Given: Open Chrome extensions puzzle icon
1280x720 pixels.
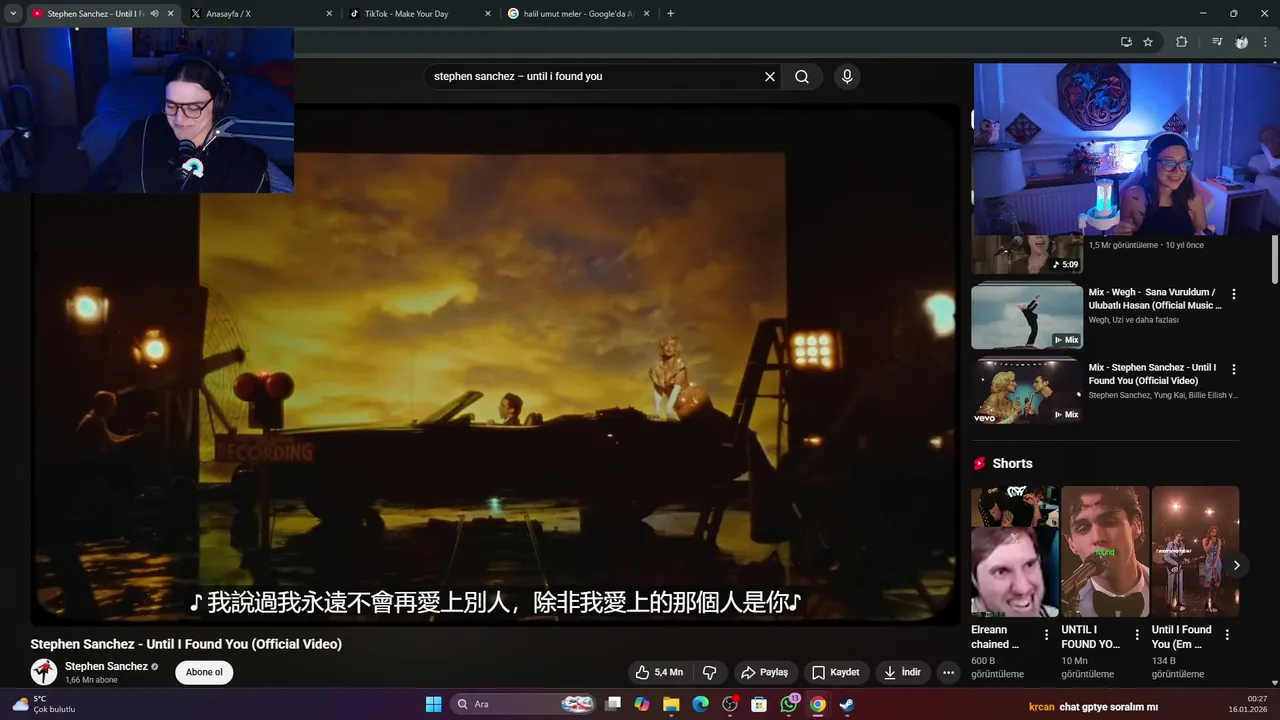Looking at the screenshot, I should pos(1181,42).
